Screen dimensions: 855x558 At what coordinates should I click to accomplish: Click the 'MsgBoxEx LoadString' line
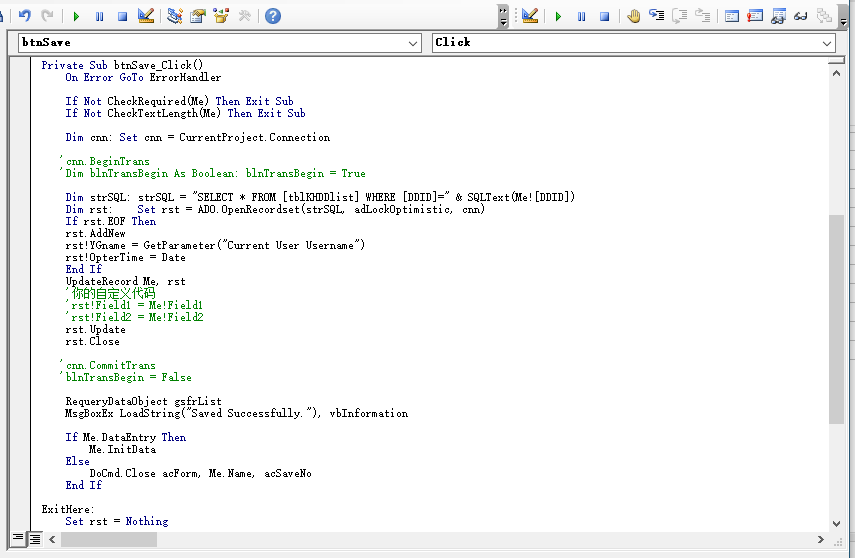237,413
